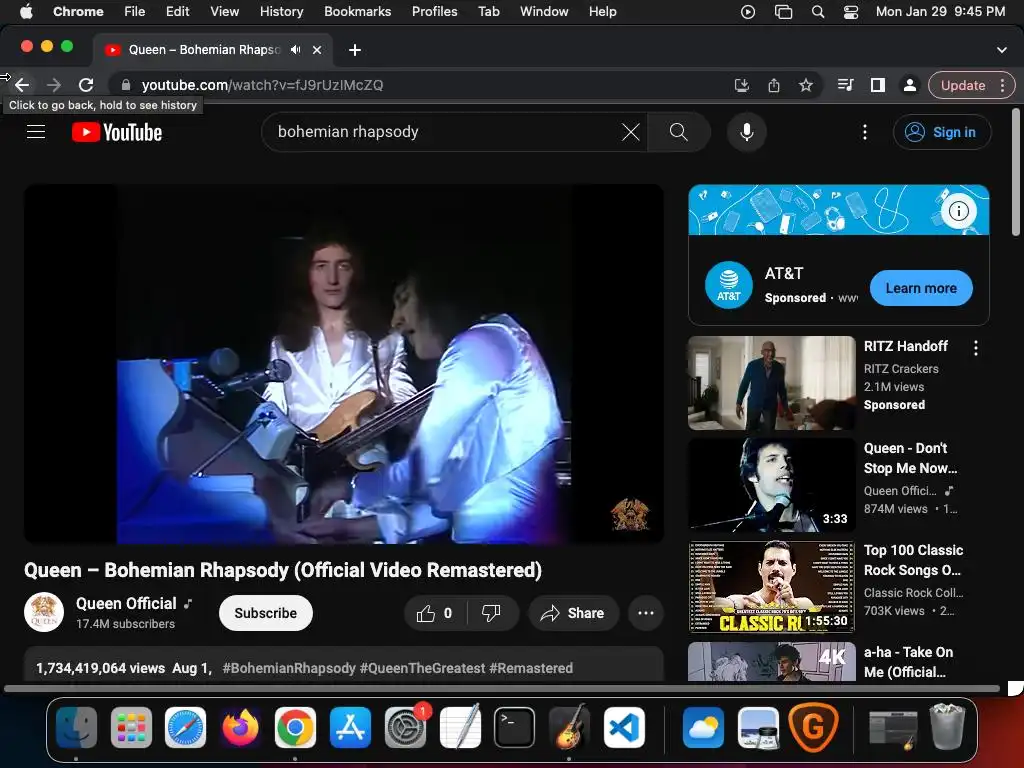Open the AT&T advertiser logo
This screenshot has height=768, width=1024.
point(729,285)
